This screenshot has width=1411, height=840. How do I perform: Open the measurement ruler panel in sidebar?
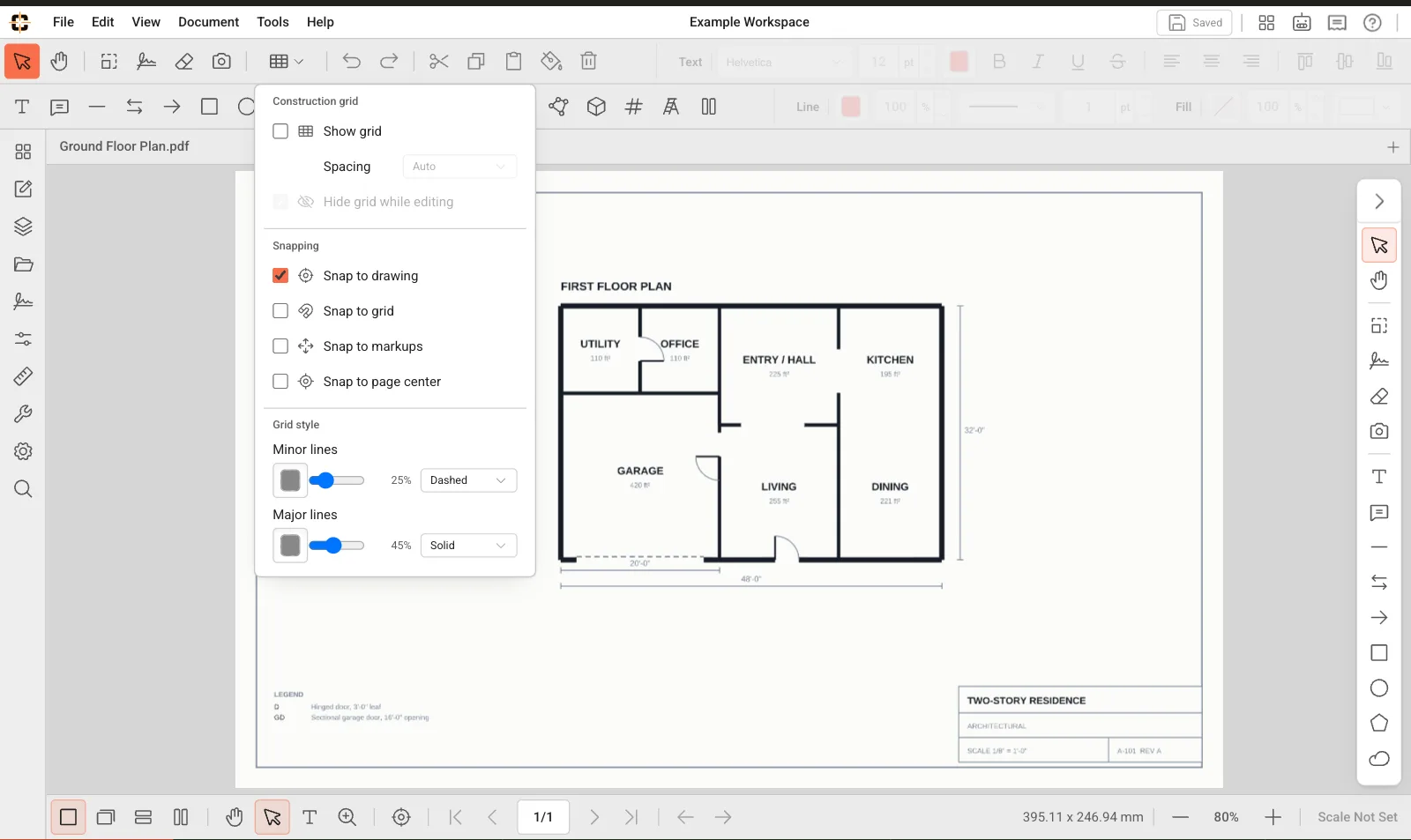23,376
